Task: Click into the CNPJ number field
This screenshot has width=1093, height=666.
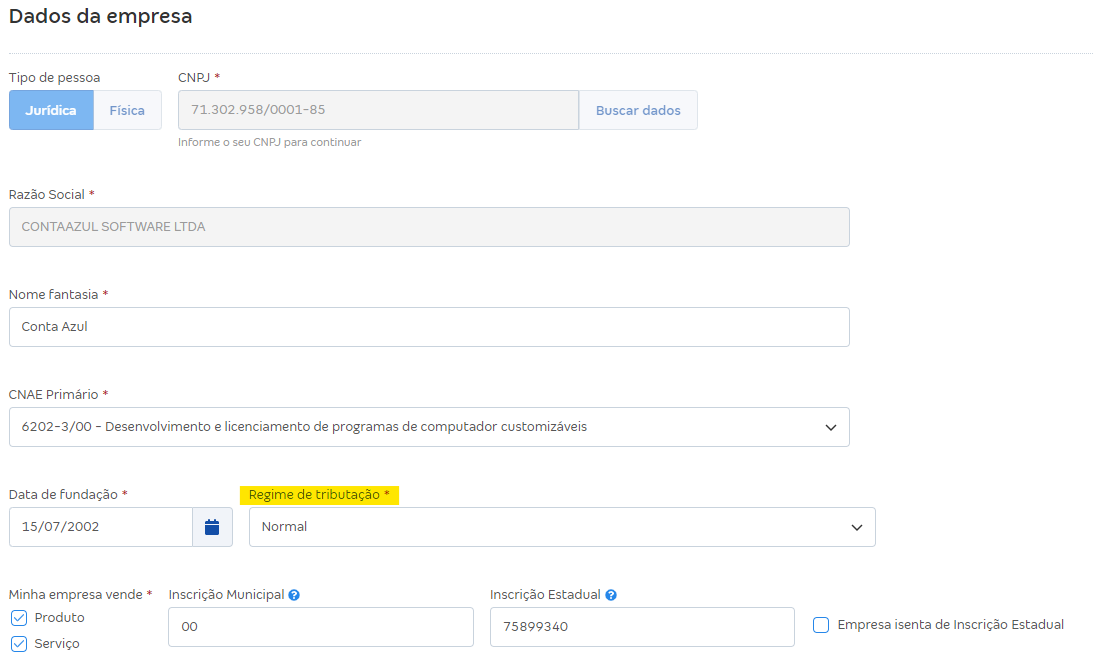Action: pyautogui.click(x=378, y=110)
